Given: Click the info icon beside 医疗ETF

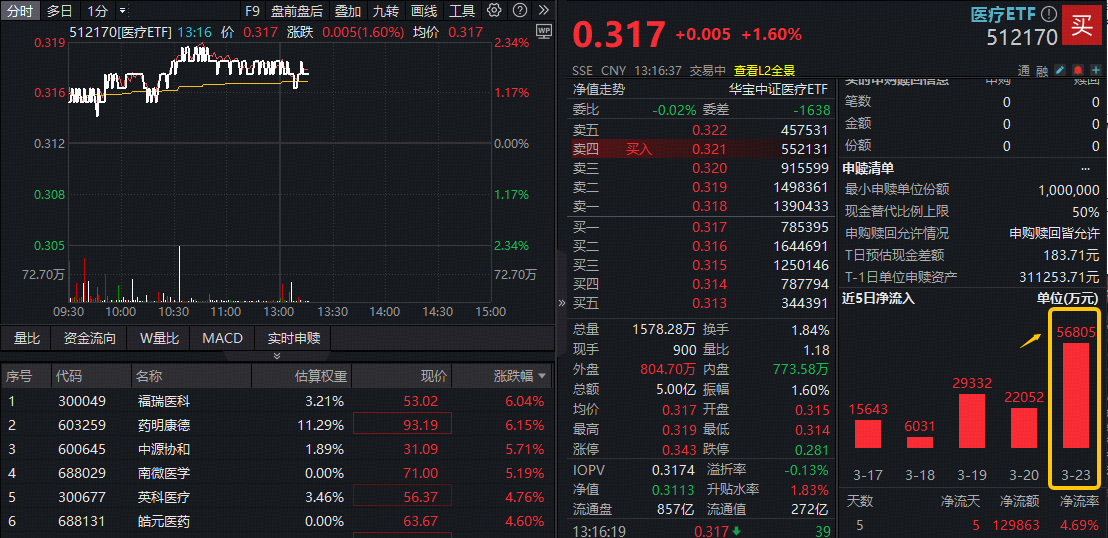Looking at the screenshot, I should point(1047,15).
